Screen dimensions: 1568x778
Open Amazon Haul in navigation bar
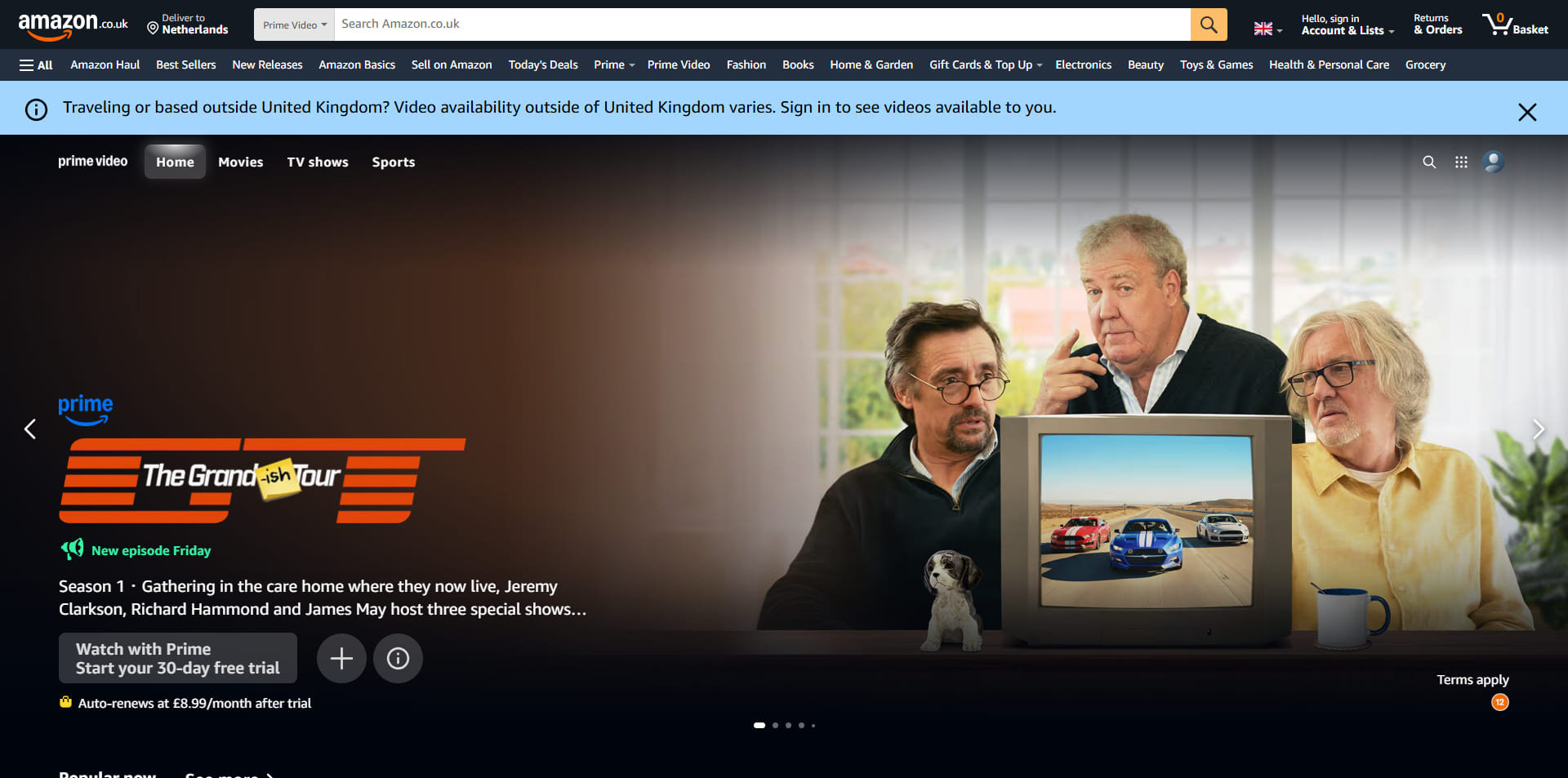[x=105, y=64]
